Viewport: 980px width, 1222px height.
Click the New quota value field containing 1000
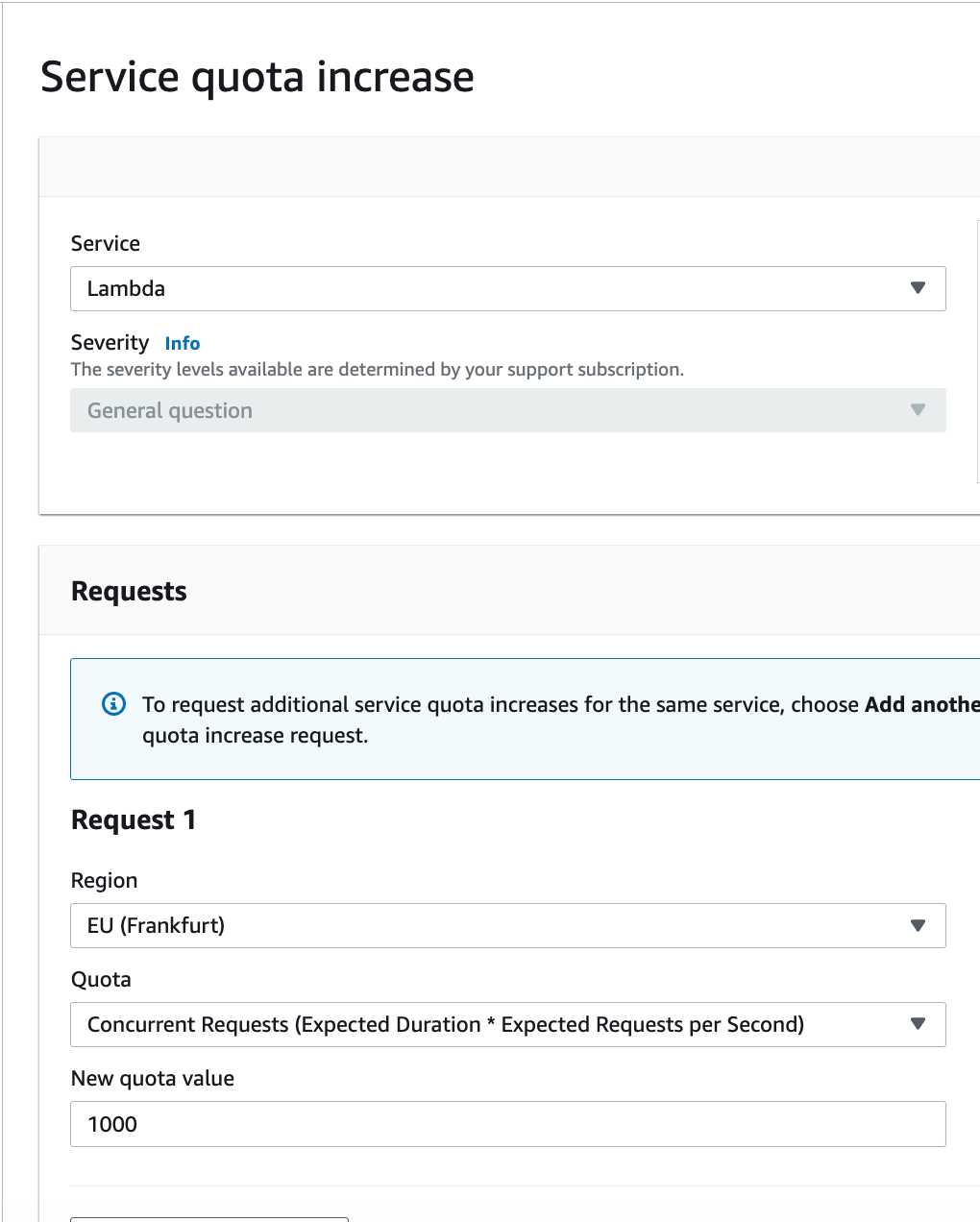pyautogui.click(x=508, y=1124)
